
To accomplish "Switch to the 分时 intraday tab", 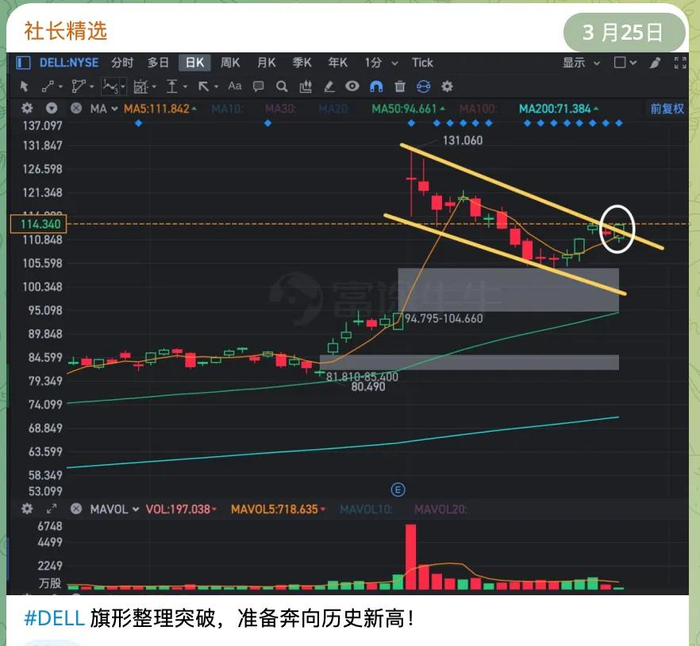I will [x=122, y=63].
